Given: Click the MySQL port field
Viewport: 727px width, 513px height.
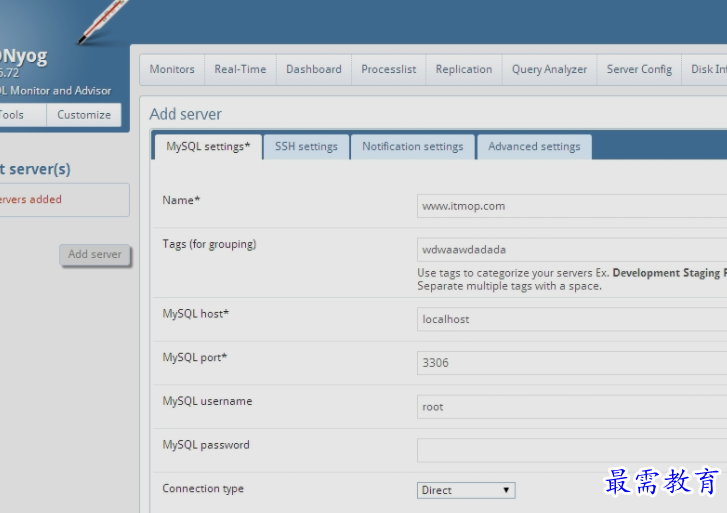Looking at the screenshot, I should (572, 363).
